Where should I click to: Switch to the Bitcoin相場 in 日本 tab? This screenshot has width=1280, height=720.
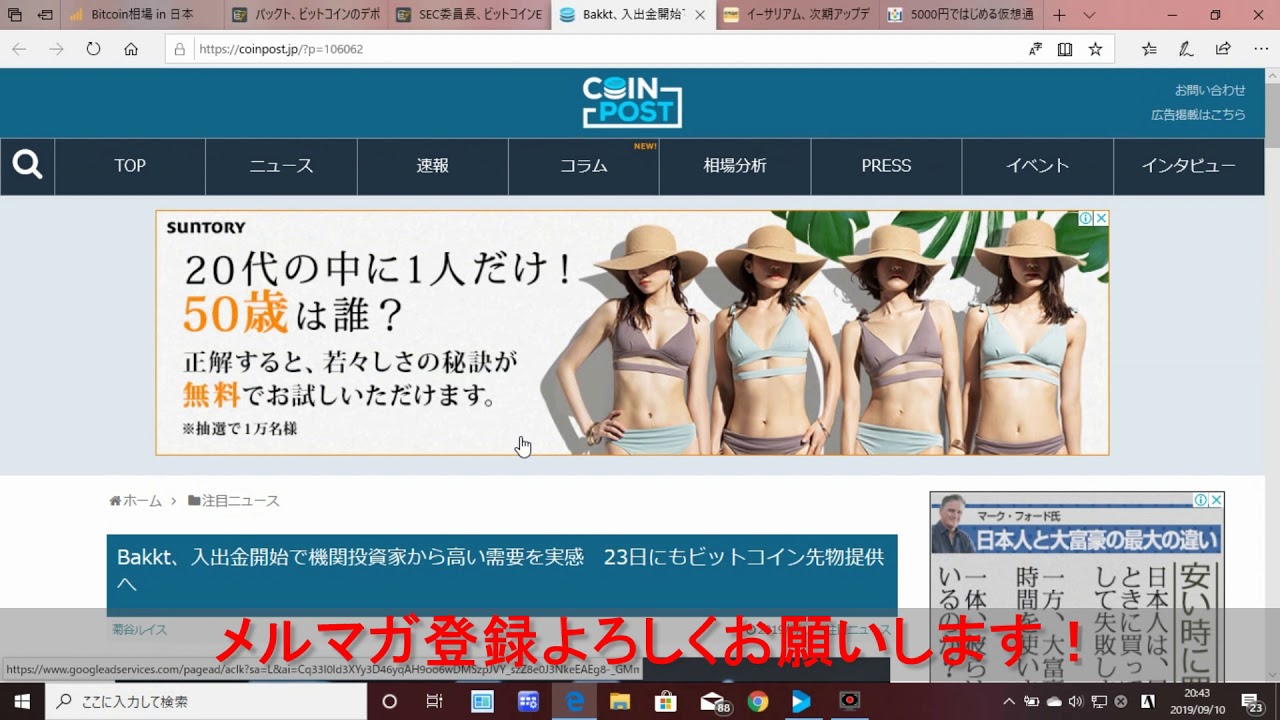pos(142,15)
